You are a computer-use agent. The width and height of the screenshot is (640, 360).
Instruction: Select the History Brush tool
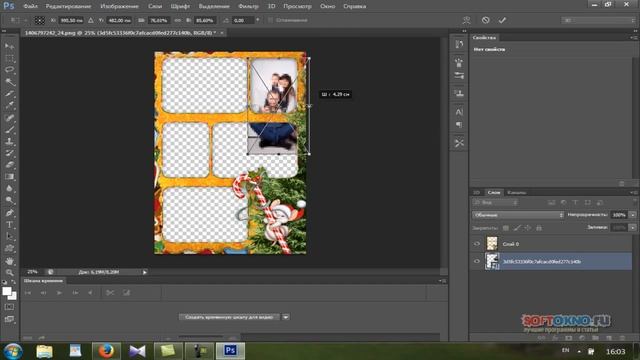coord(9,153)
